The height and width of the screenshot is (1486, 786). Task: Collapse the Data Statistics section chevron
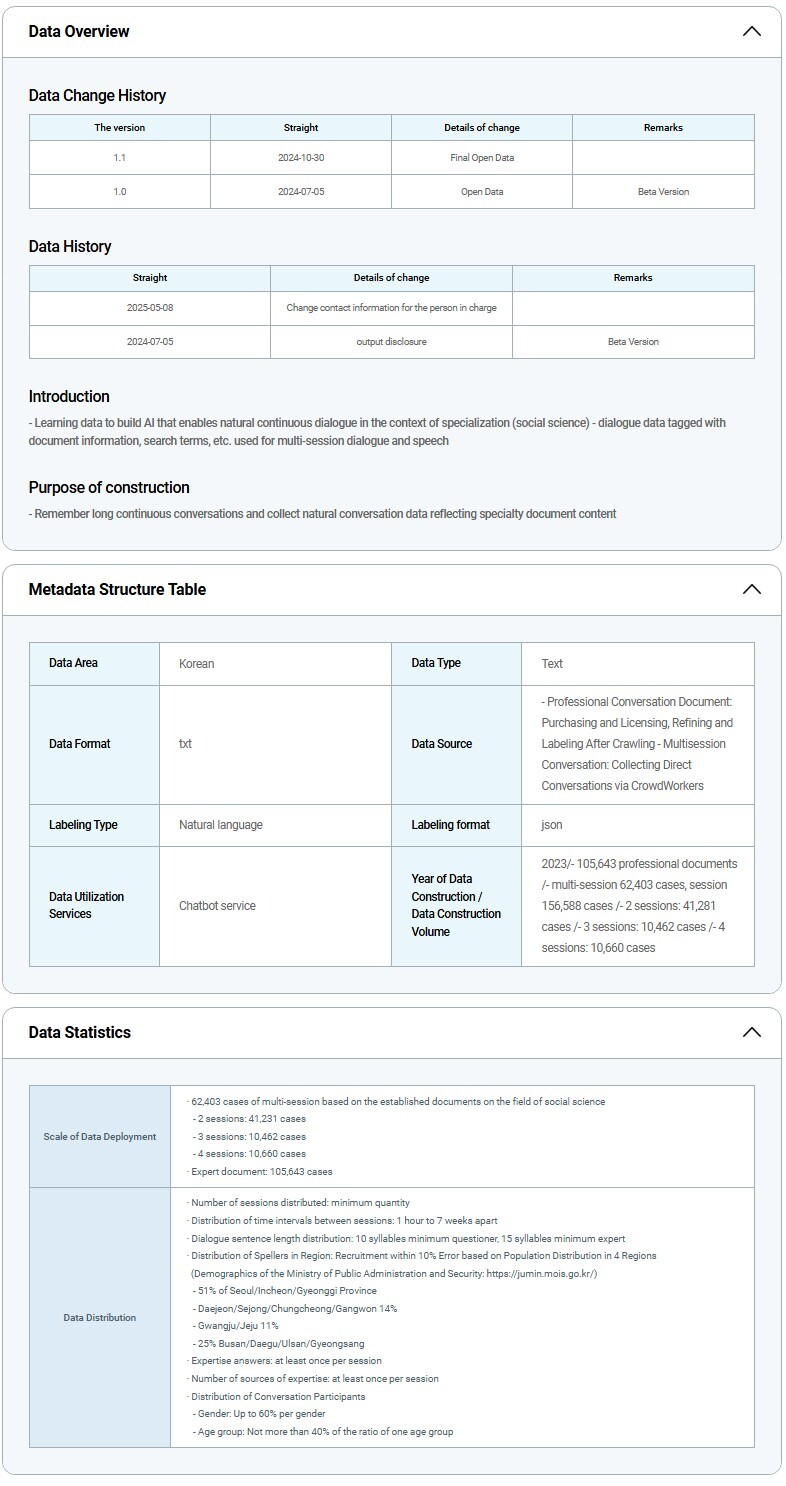pyautogui.click(x=751, y=1032)
